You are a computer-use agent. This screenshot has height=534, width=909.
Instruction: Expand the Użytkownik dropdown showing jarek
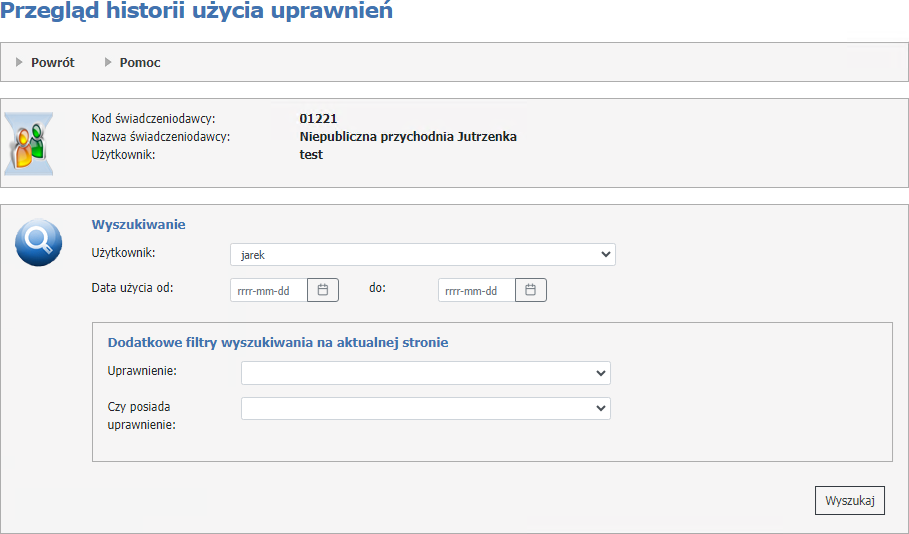pyautogui.click(x=422, y=255)
